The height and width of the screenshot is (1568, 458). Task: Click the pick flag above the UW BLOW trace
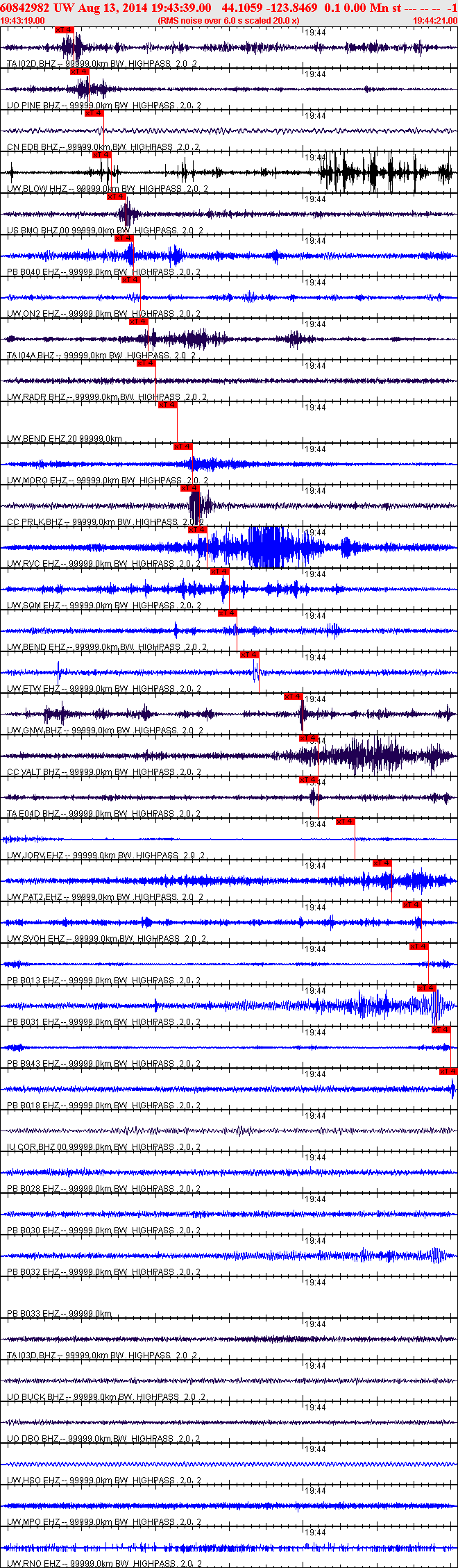tap(101, 155)
